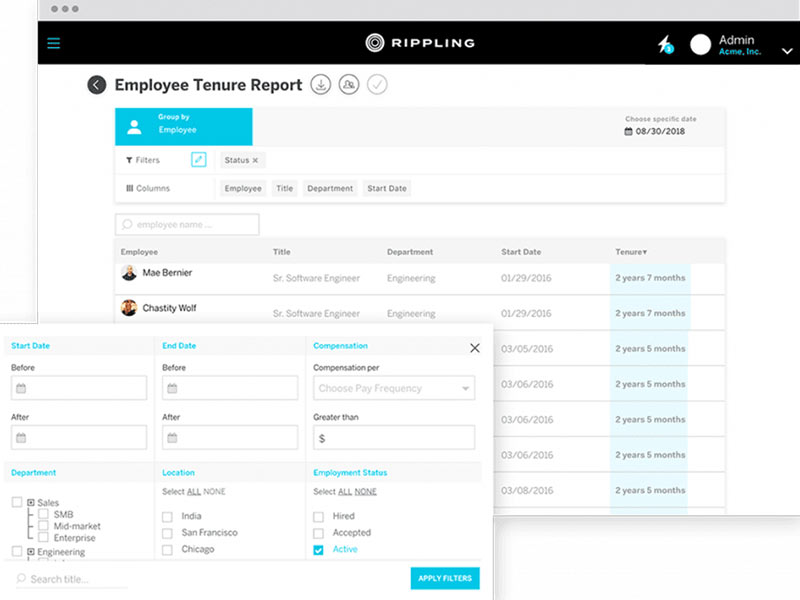
Task: Close the filters panel
Action: 474,348
